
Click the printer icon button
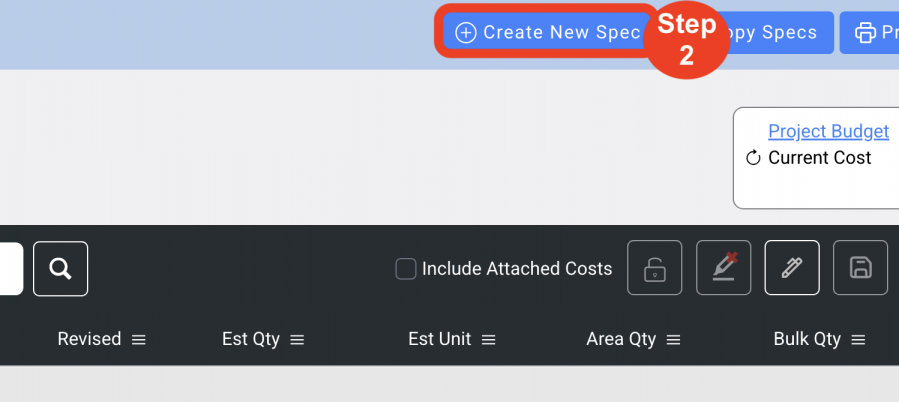(x=865, y=33)
